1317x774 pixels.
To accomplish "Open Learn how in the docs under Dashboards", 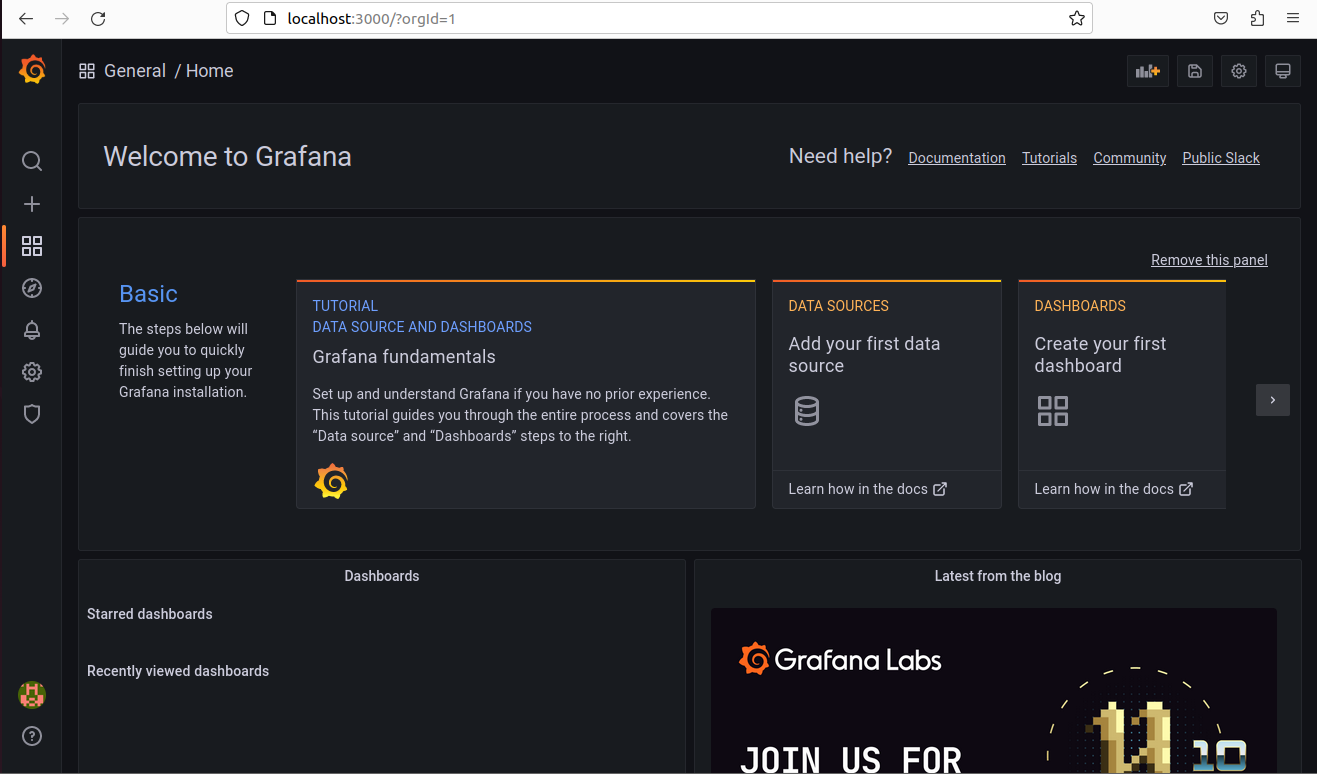I will pyautogui.click(x=1113, y=489).
